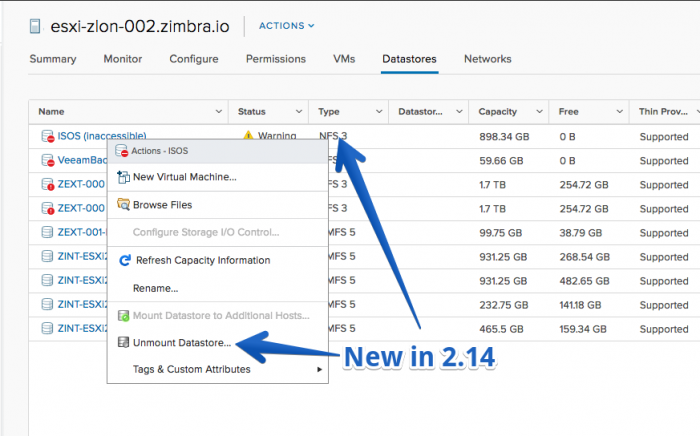Viewport: 700px width, 436px height.
Task: Click the 59.66 GB capacity cell
Action: 501,161
